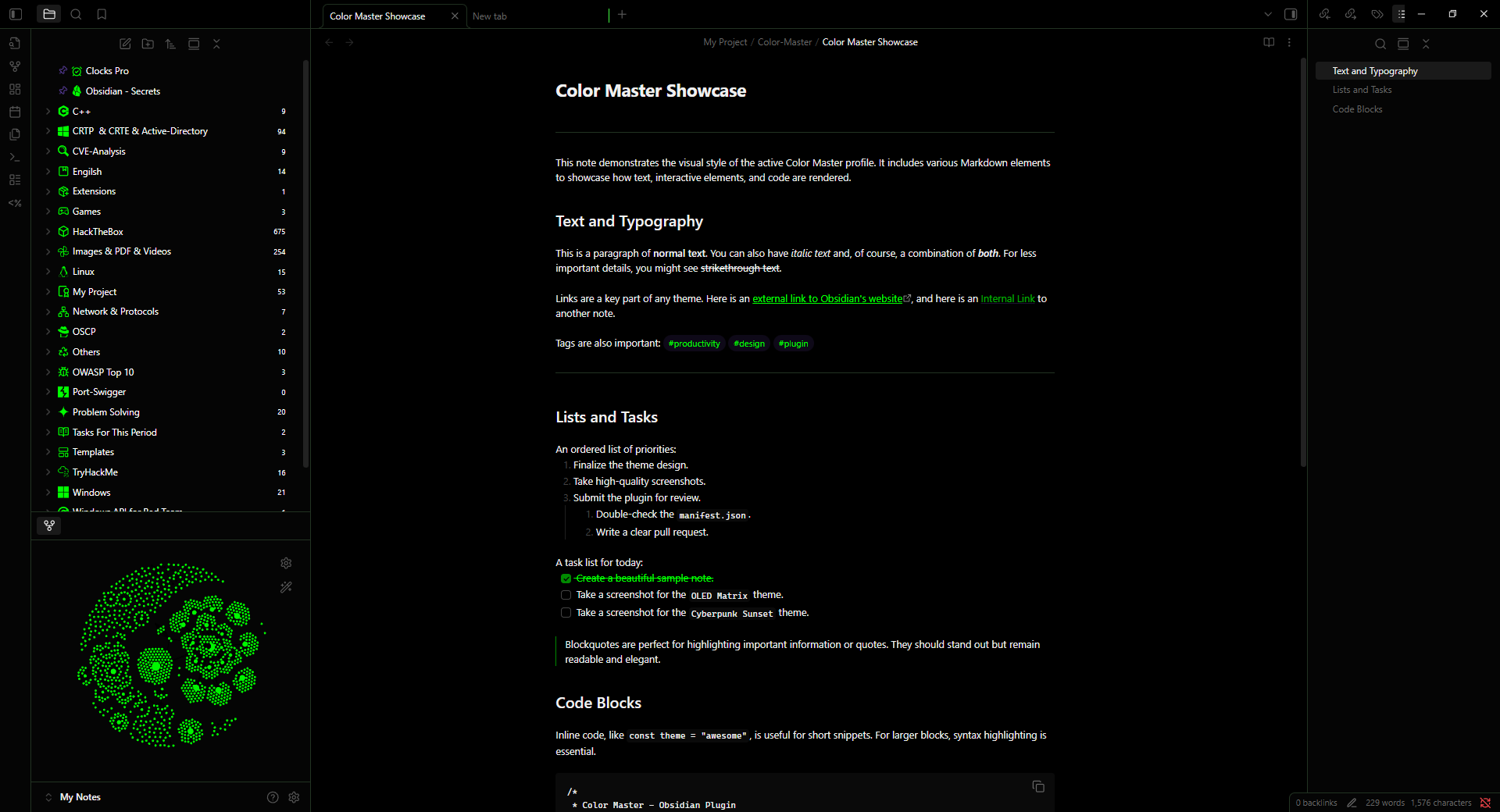Open tags pane in right sidebar
The image size is (1500, 812).
click(x=1377, y=14)
